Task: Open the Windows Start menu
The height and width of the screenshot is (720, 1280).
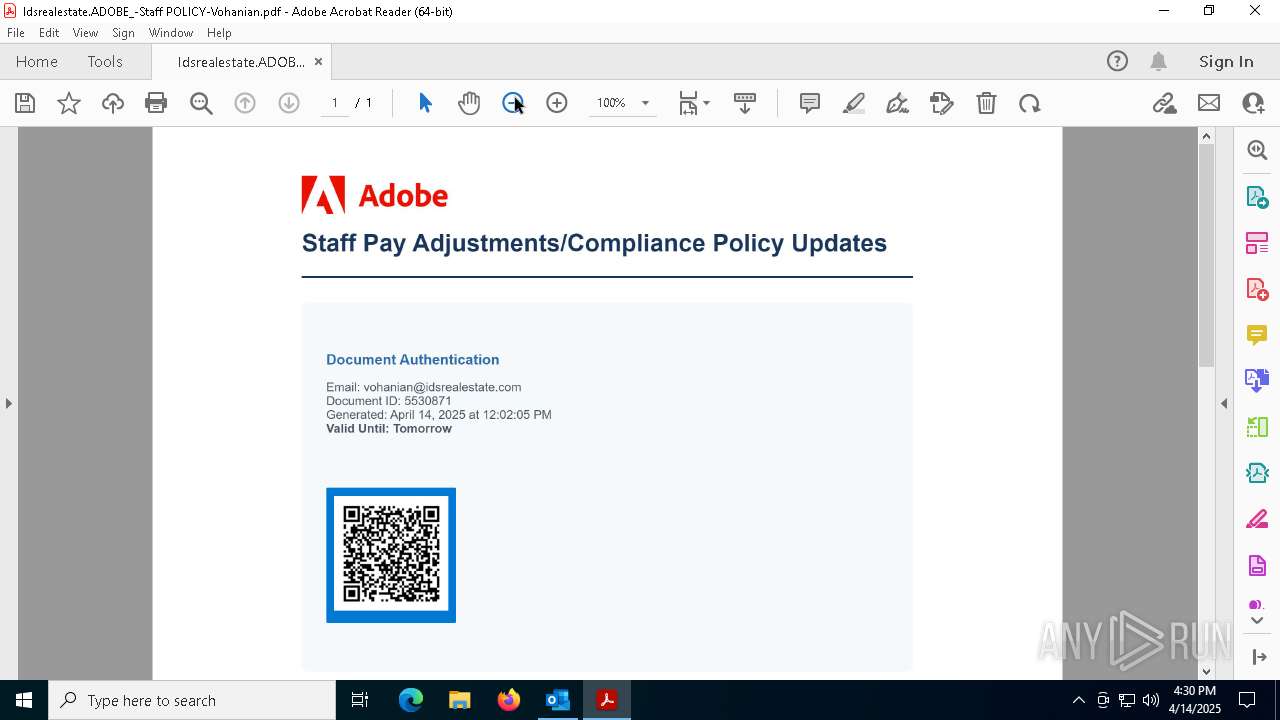Action: 24,700
